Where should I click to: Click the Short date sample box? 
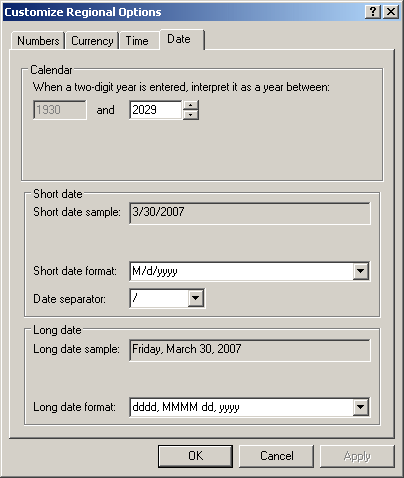pyautogui.click(x=250, y=213)
